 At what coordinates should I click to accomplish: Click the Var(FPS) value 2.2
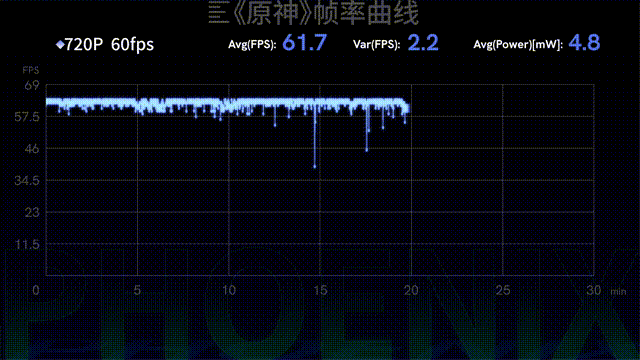(423, 42)
